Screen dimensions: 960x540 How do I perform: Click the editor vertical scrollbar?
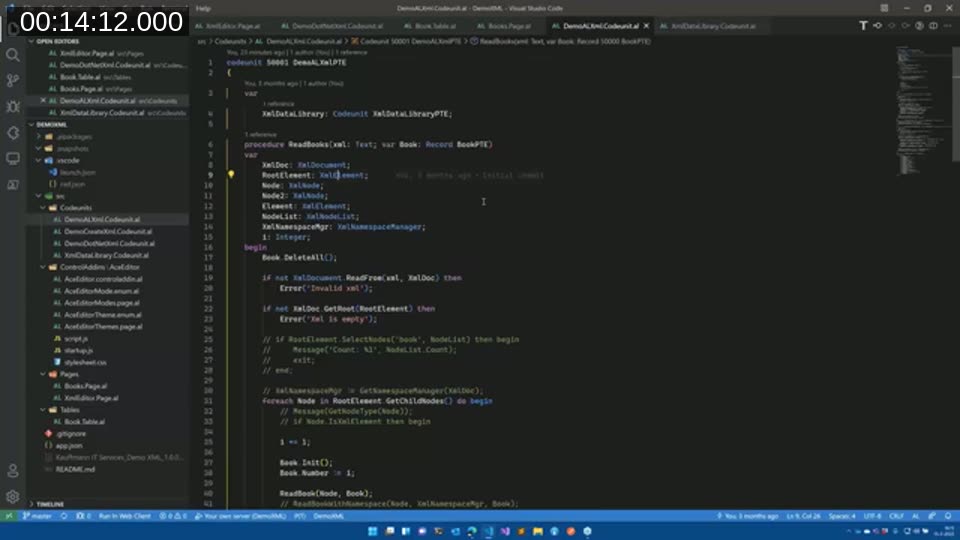(956, 104)
